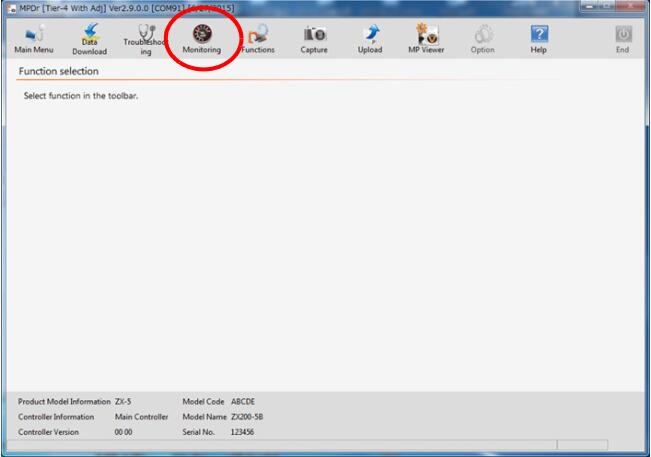Viewport: 651px width, 457px height.
Task: Launch the Upload function
Action: point(370,38)
